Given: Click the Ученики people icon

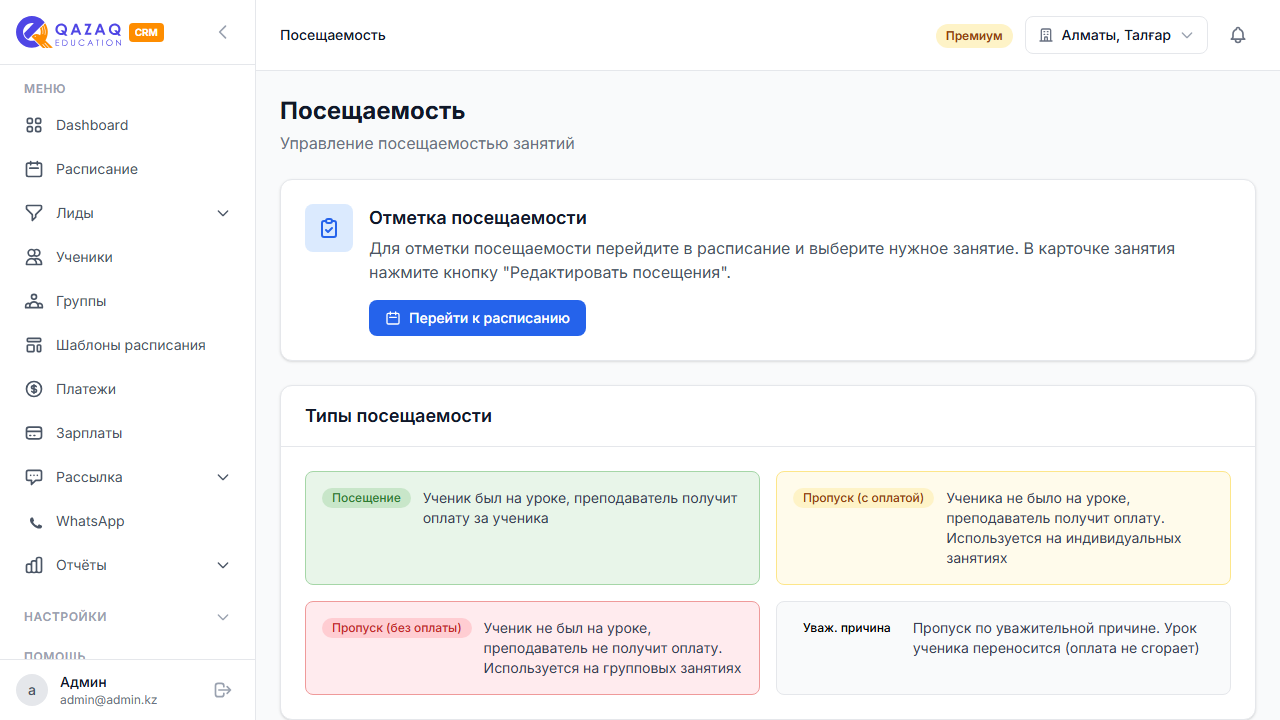Looking at the screenshot, I should 34,257.
